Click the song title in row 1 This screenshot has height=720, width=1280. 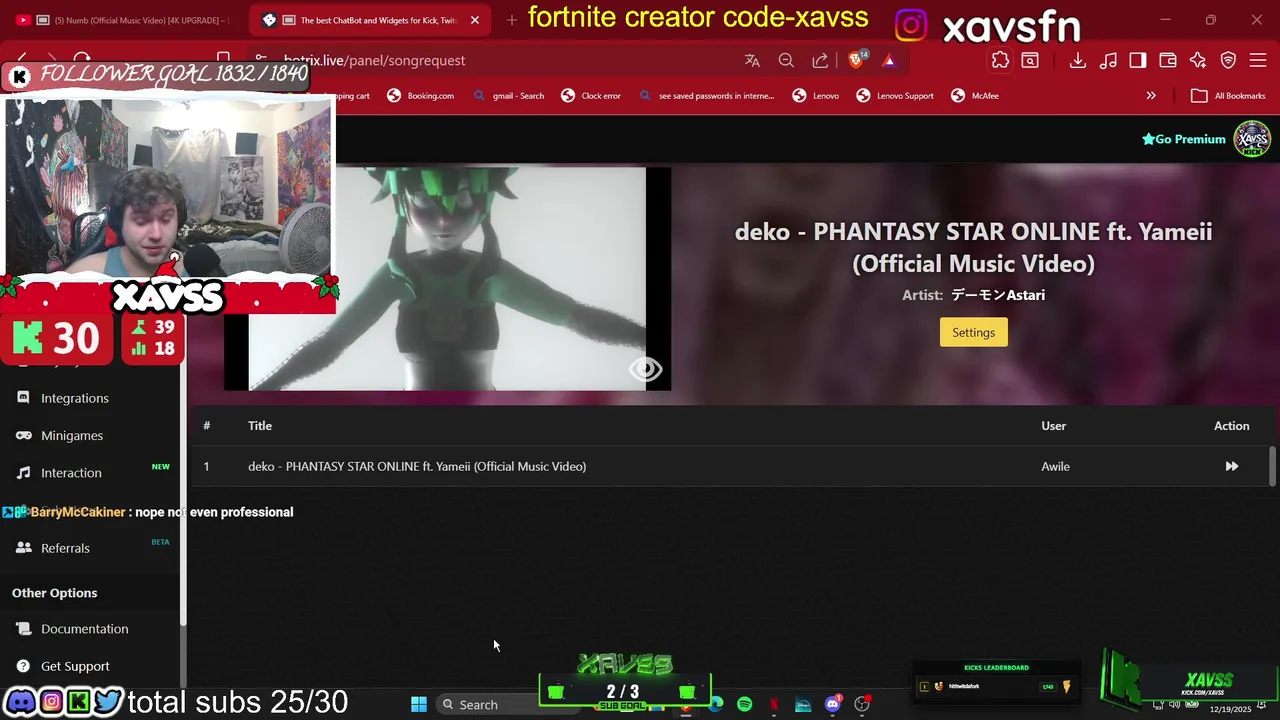pos(417,466)
